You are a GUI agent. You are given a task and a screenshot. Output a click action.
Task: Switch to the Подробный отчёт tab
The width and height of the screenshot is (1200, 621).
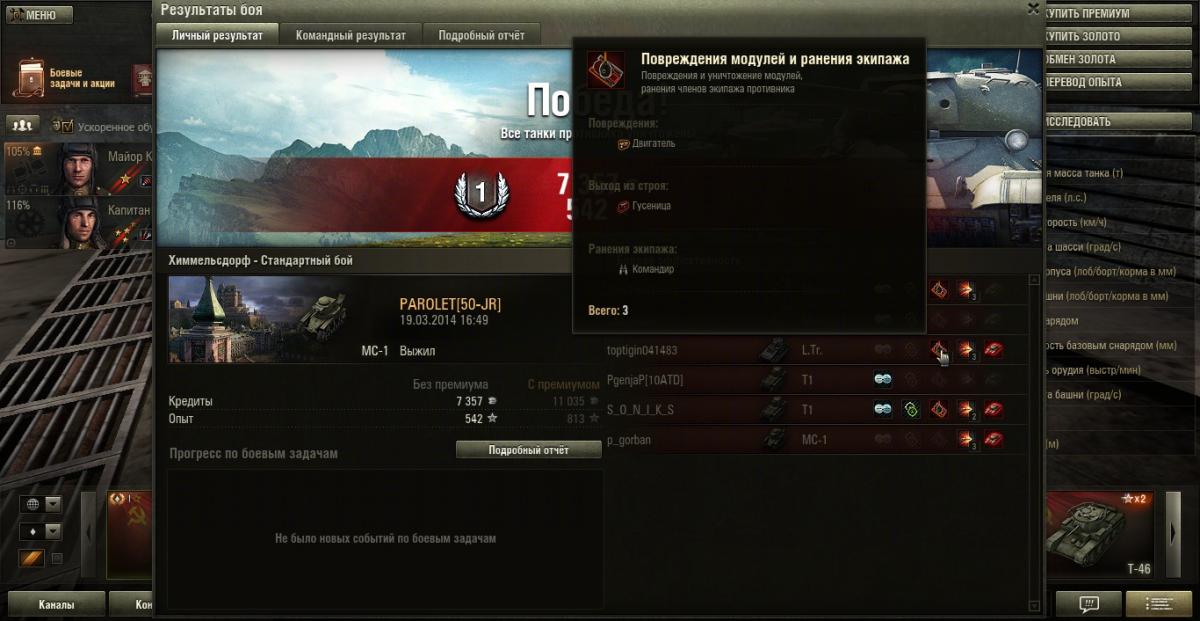tap(481, 35)
